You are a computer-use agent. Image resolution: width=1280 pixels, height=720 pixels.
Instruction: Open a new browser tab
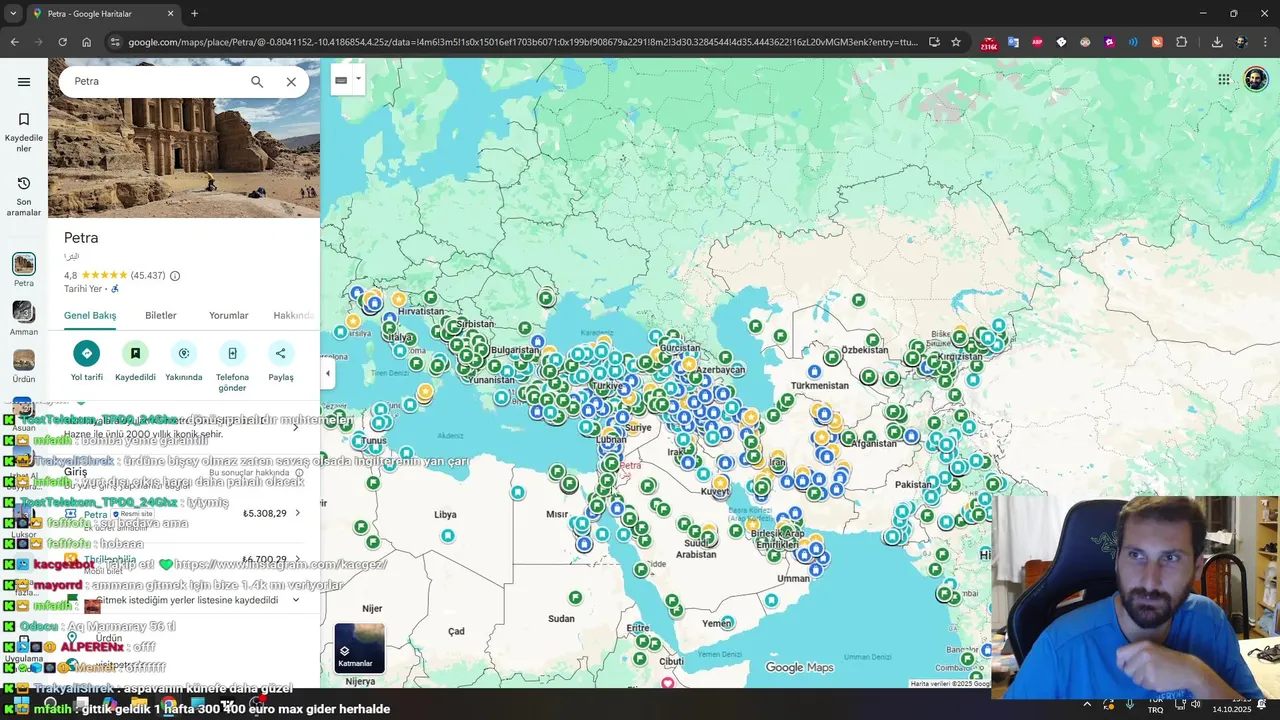194,13
